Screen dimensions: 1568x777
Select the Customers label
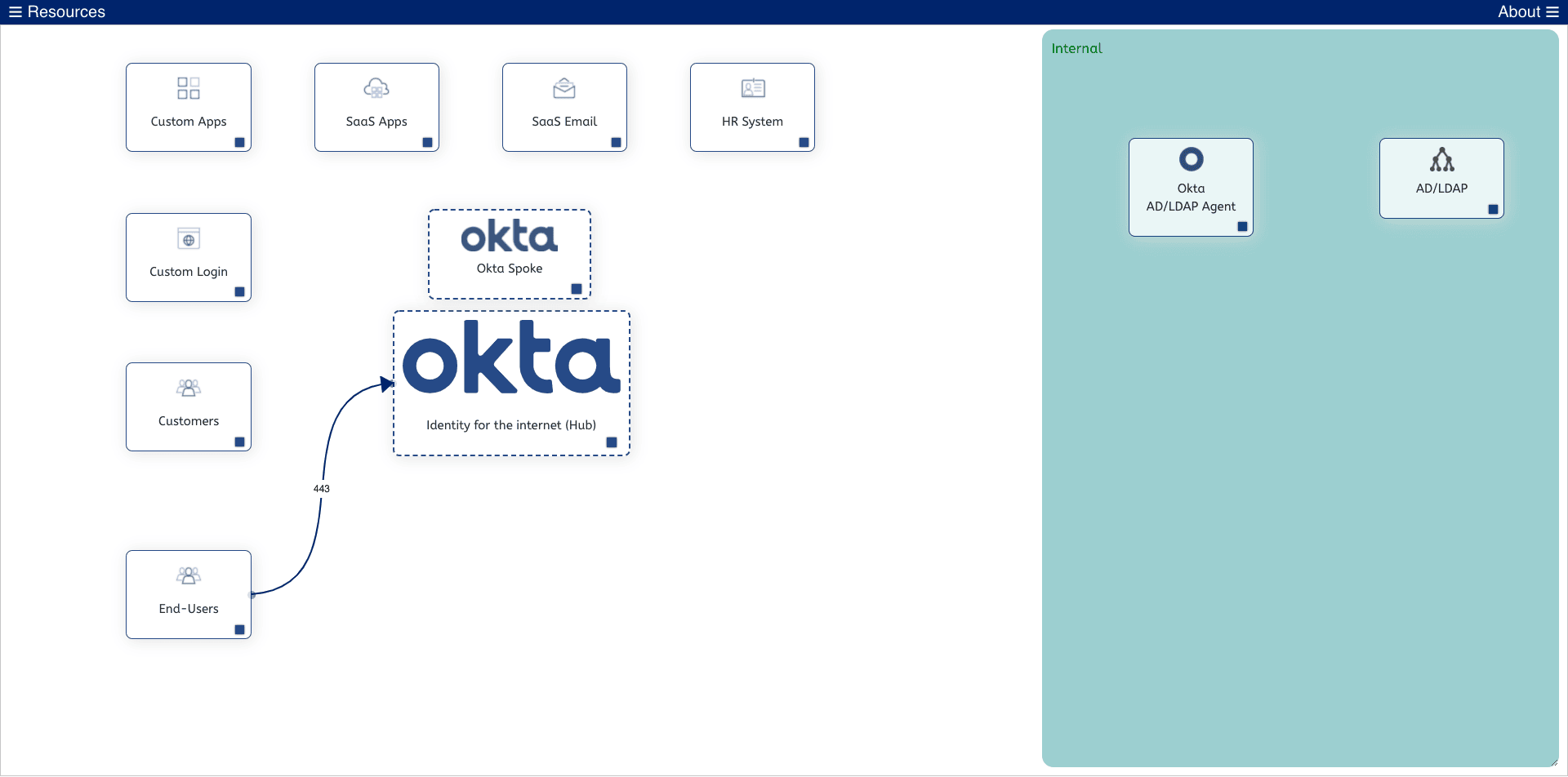(x=189, y=421)
